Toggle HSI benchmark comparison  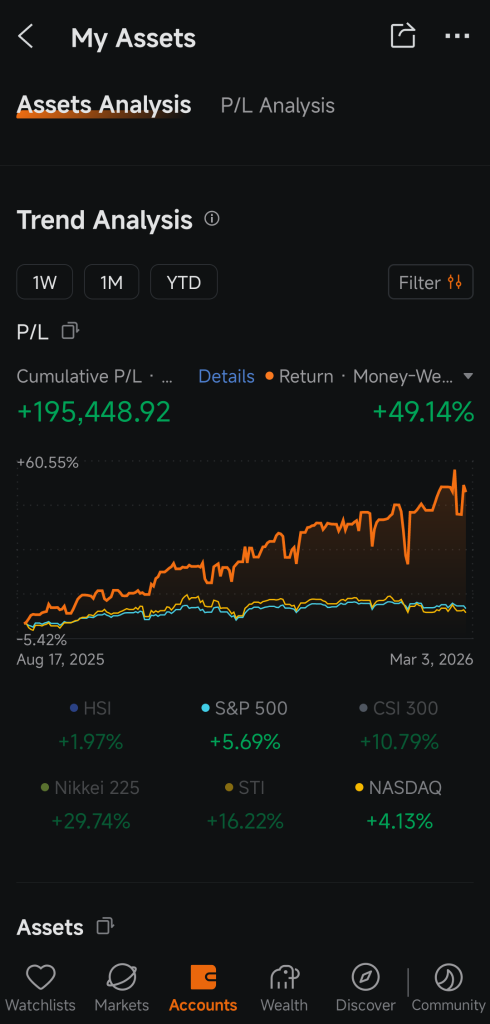tap(91, 709)
